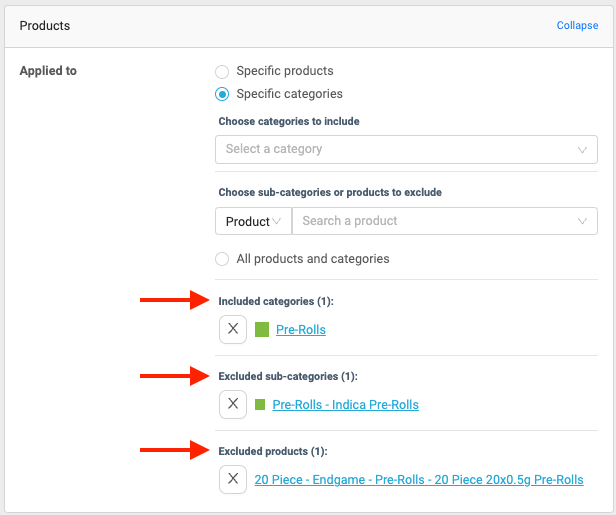Open the 20 Piece Endgame product link
The height and width of the screenshot is (515, 616).
[x=419, y=480]
